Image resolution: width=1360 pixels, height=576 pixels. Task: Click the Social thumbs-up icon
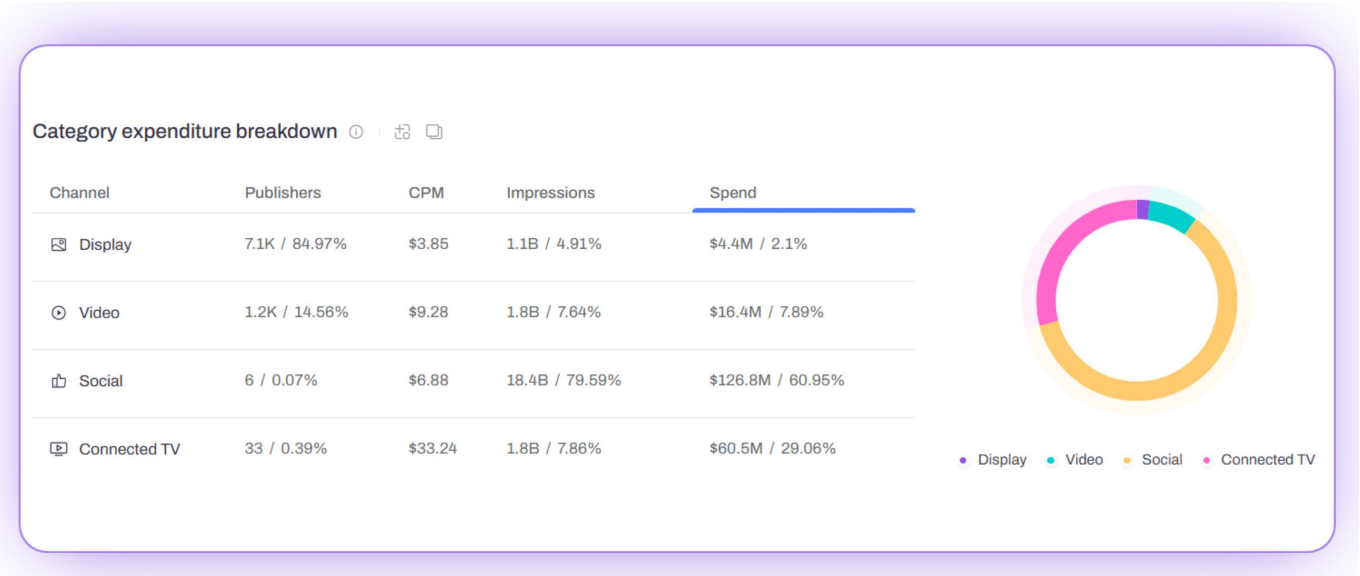coord(59,381)
